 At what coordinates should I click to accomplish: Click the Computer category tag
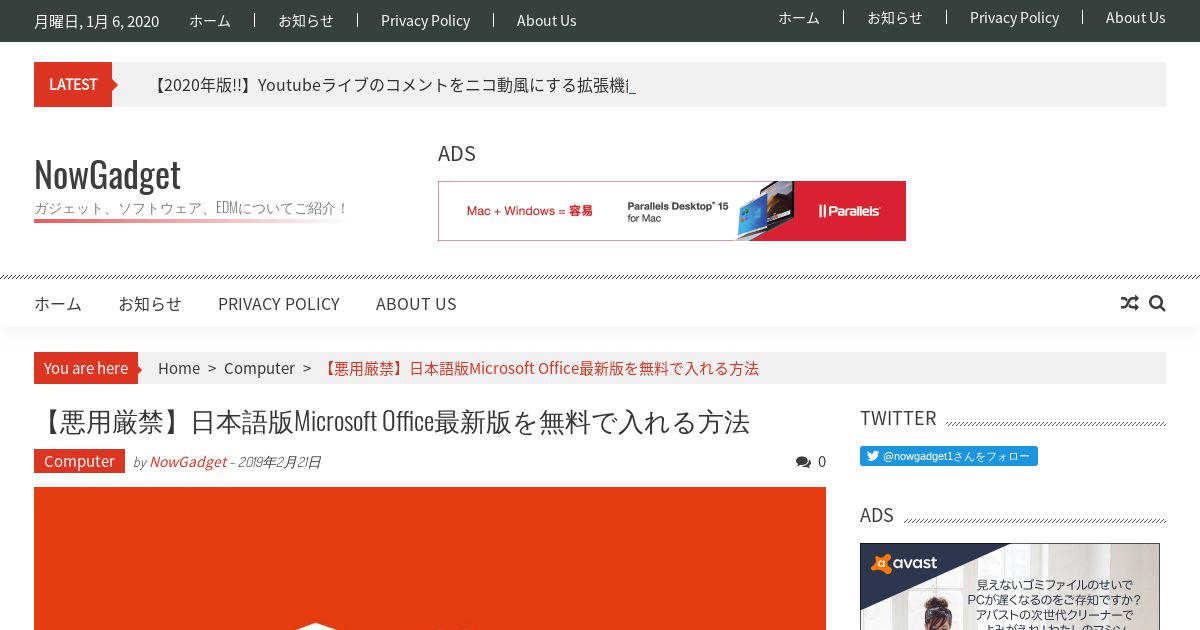pyautogui.click(x=79, y=461)
